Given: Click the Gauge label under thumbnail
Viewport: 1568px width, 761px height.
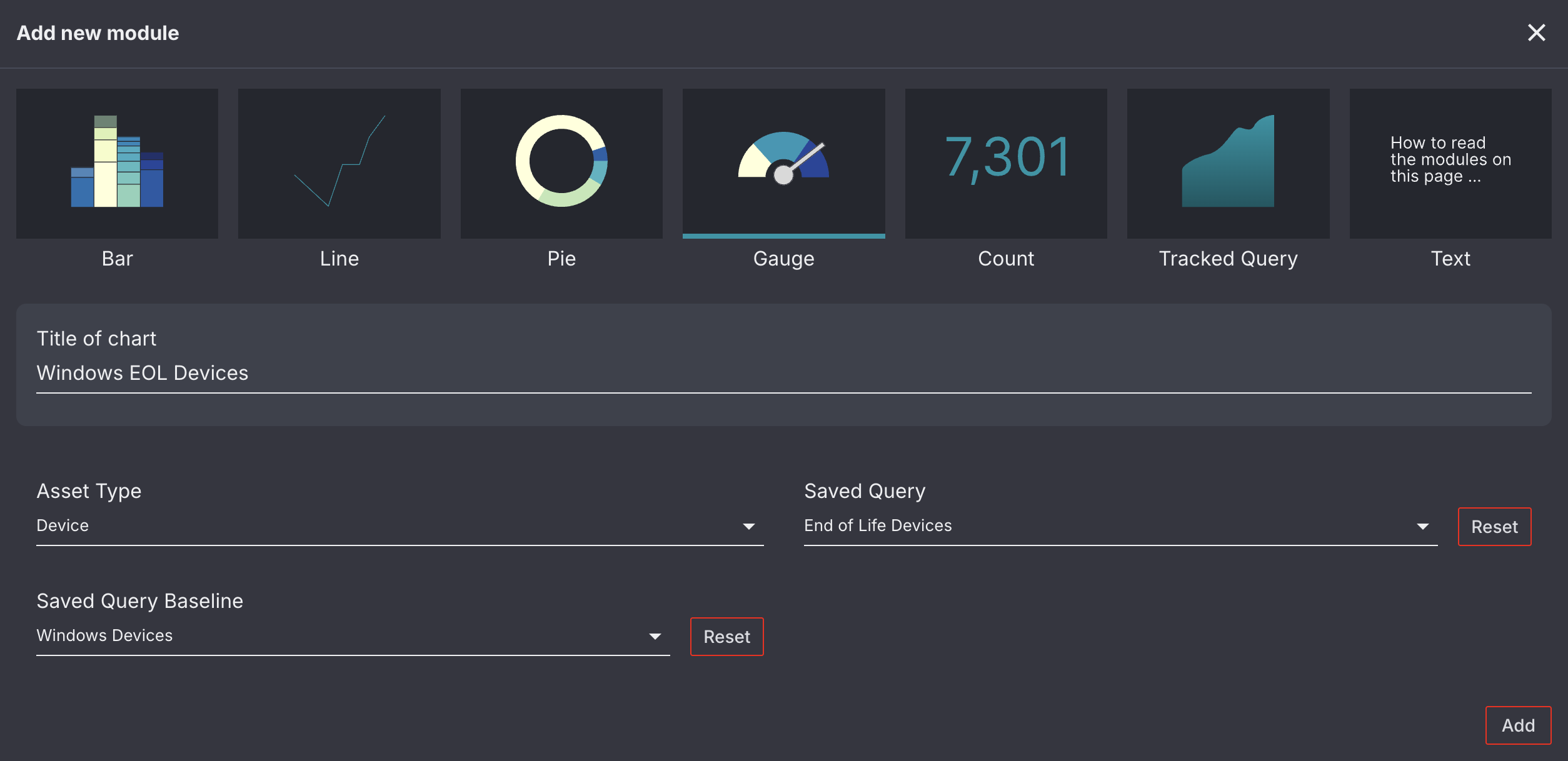Looking at the screenshot, I should (x=783, y=259).
